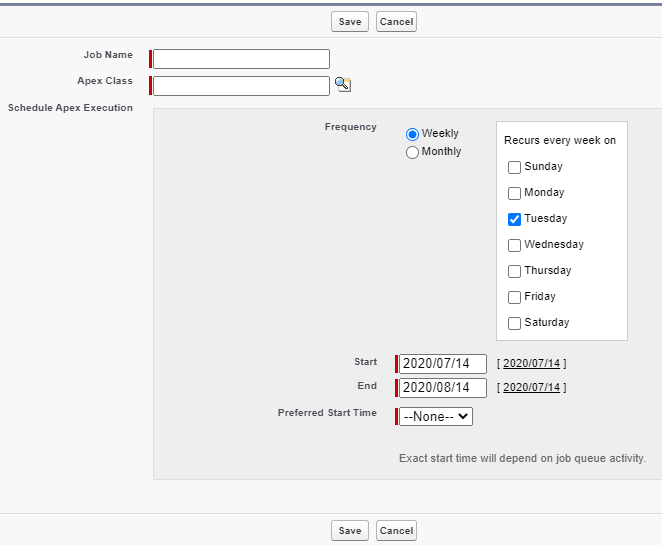Open the Apex Class lookup icon

click(343, 84)
